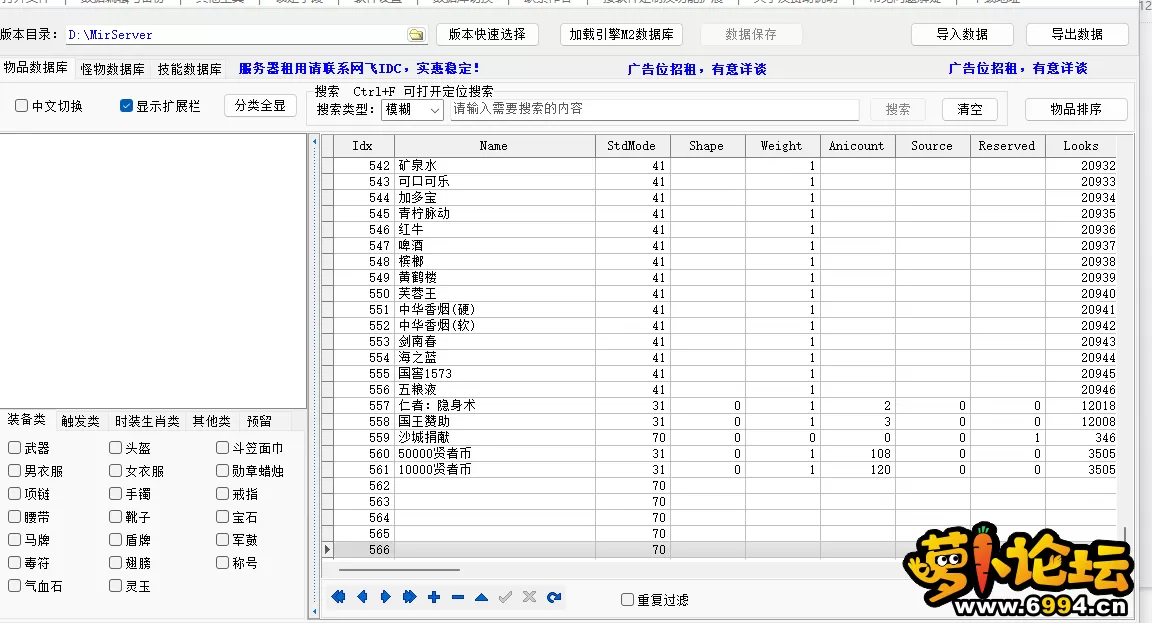The width and height of the screenshot is (1152, 623).
Task: Check the 翅膀 checkbox
Action: [x=115, y=563]
